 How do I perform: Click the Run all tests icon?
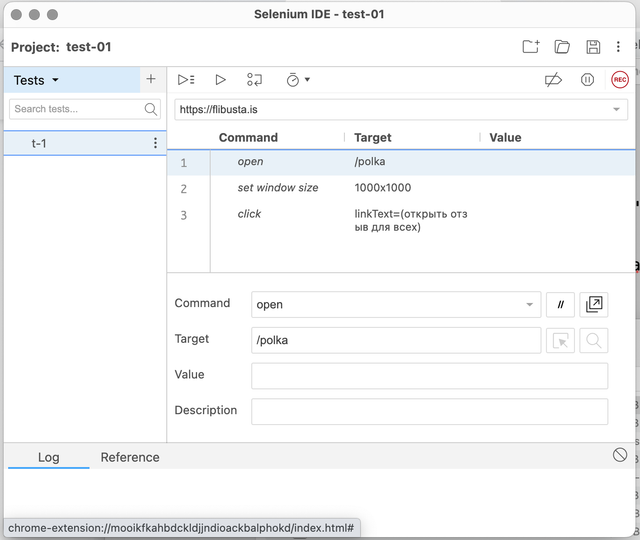(x=186, y=80)
